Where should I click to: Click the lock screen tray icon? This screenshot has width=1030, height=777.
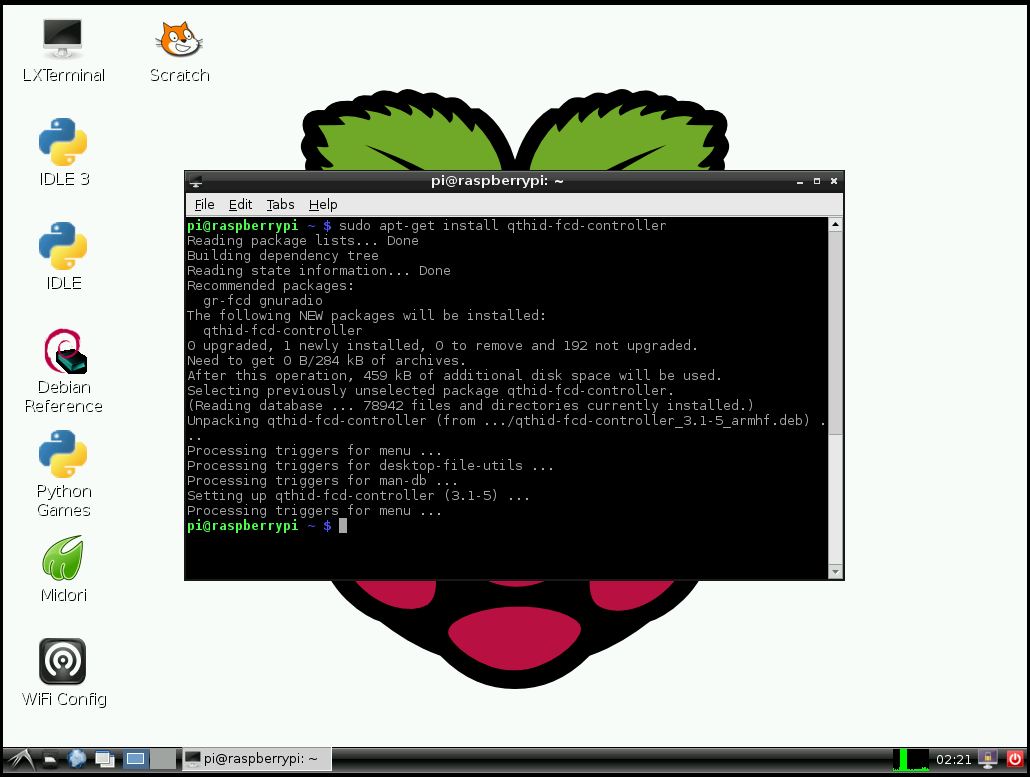pos(987,759)
